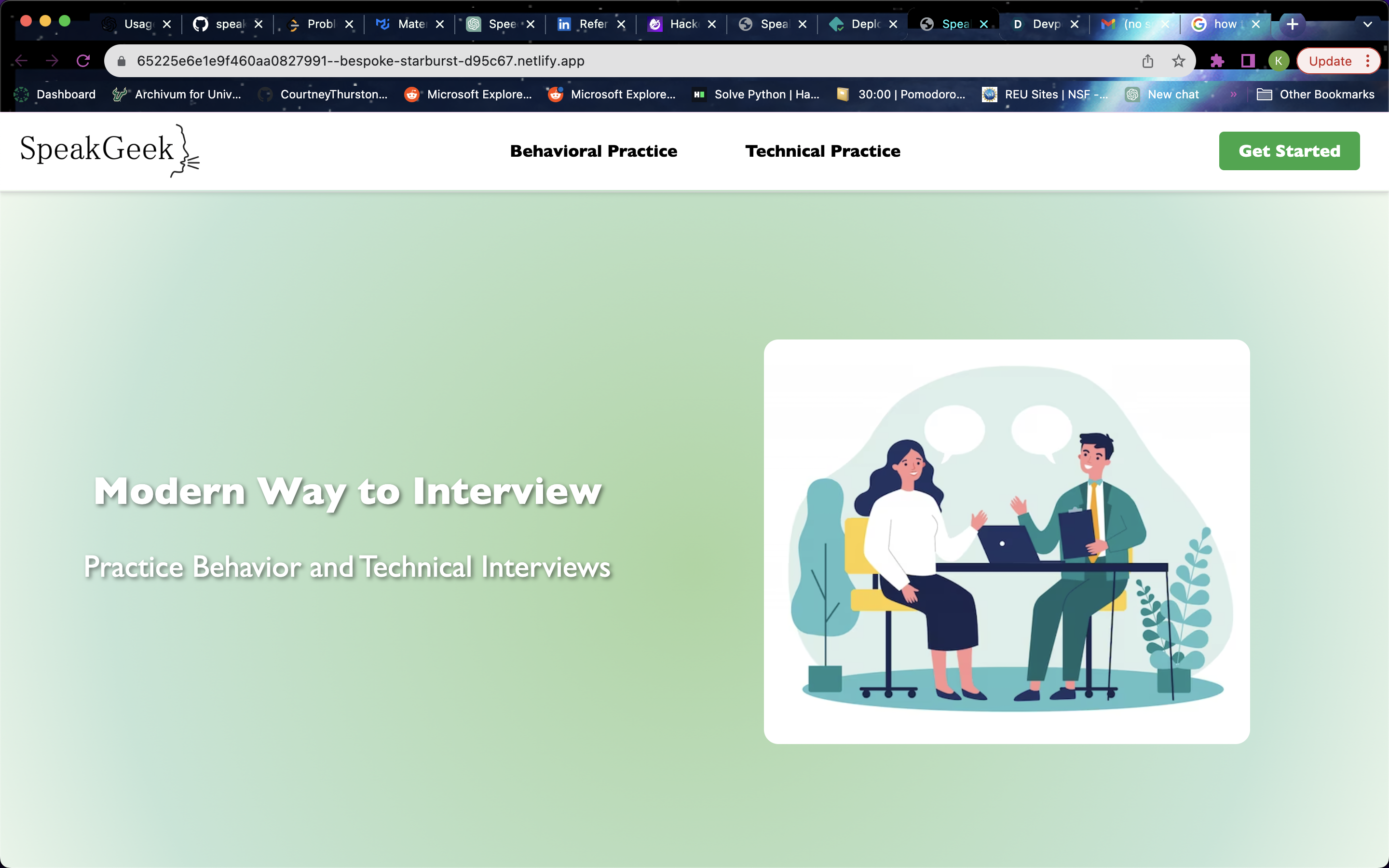Expand the tab search chevron
The width and height of the screenshot is (1389, 868).
[x=1367, y=24]
